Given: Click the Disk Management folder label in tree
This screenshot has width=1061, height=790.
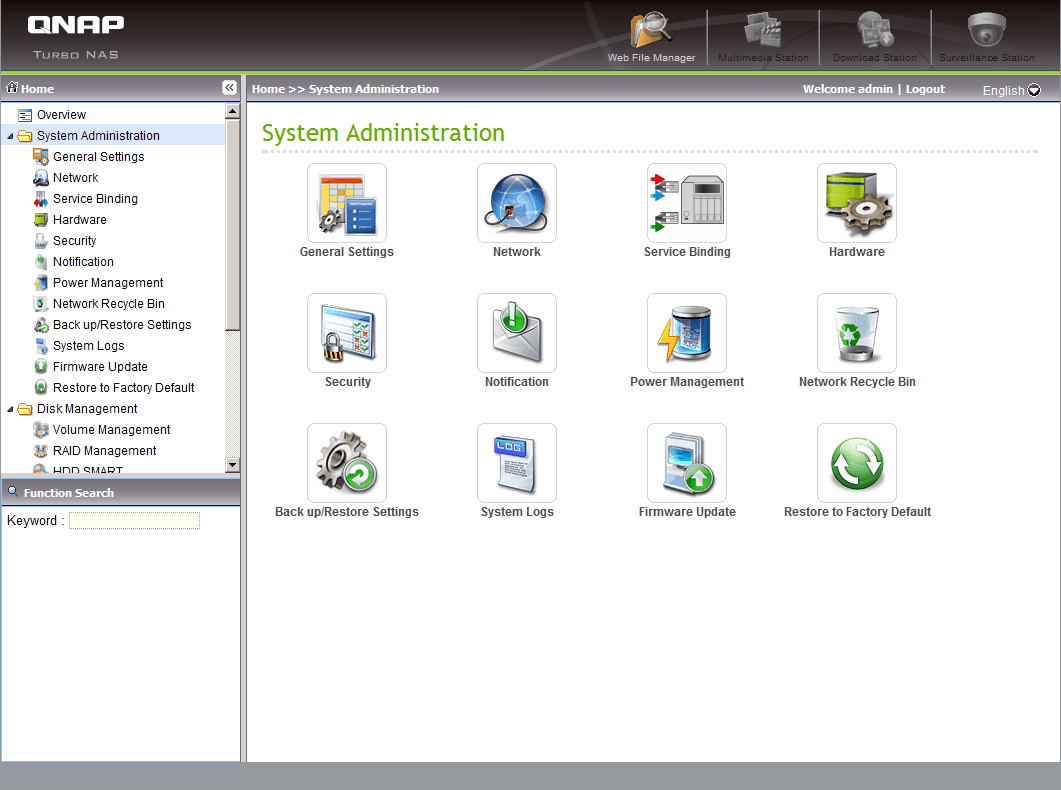Looking at the screenshot, I should click(87, 409).
